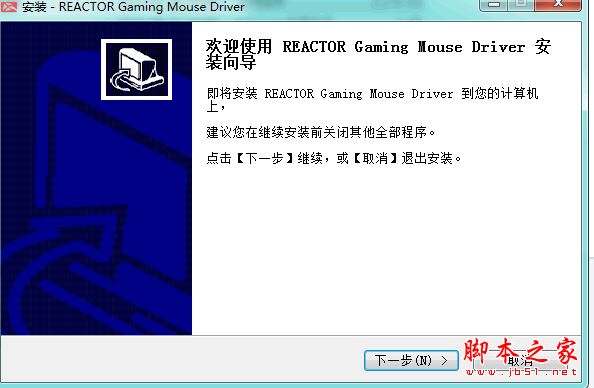Click the installer icon in title bar
This screenshot has width=594, height=388.
8,6
